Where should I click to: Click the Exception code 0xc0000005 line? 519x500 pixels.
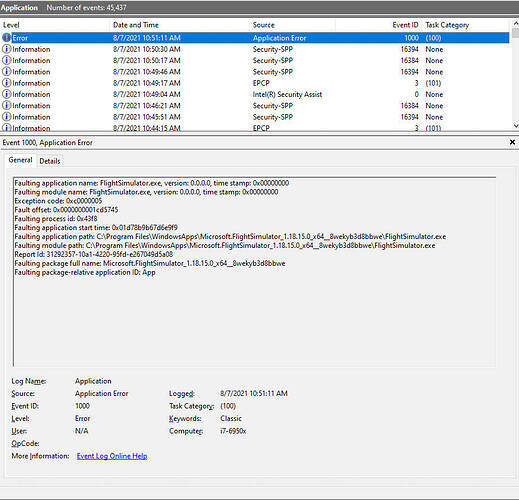pos(58,201)
